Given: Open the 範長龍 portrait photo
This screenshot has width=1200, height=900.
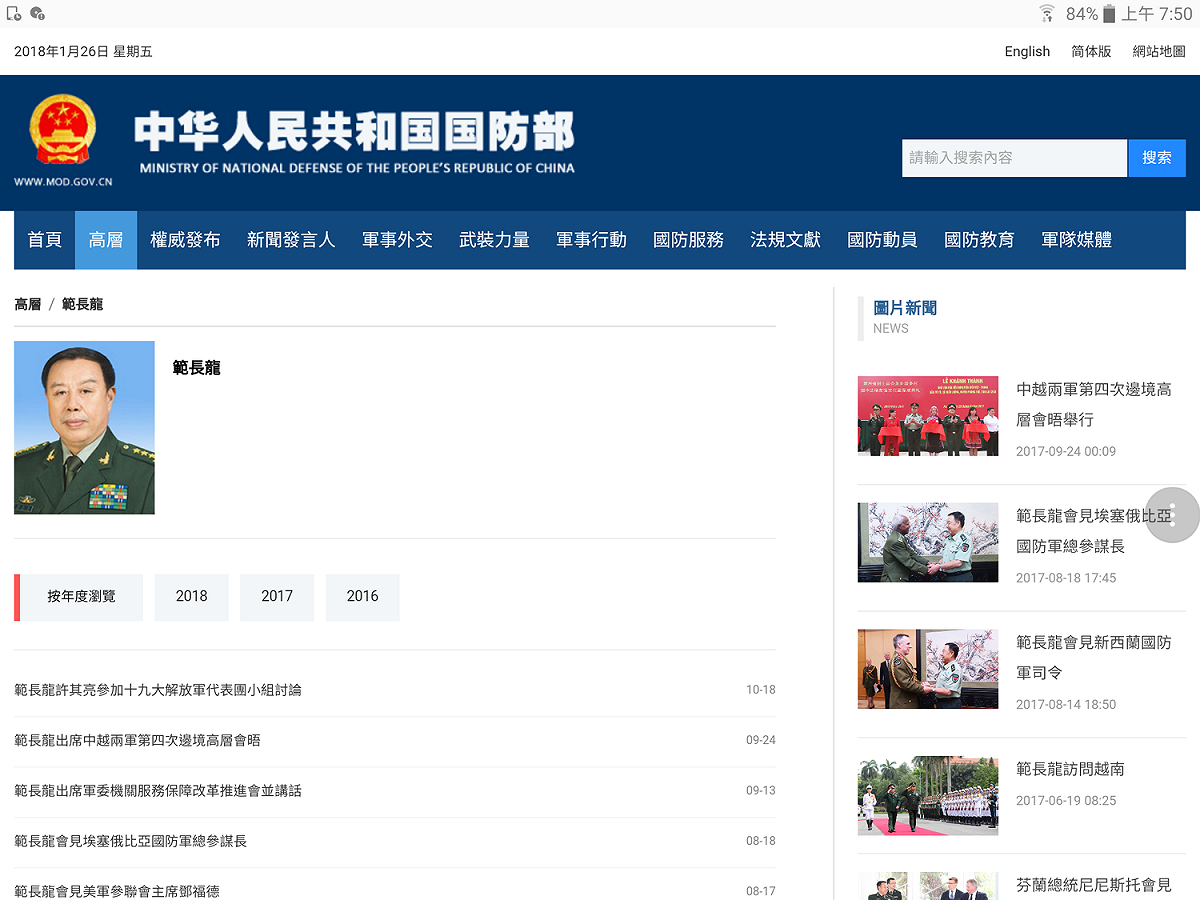Looking at the screenshot, I should [x=84, y=428].
